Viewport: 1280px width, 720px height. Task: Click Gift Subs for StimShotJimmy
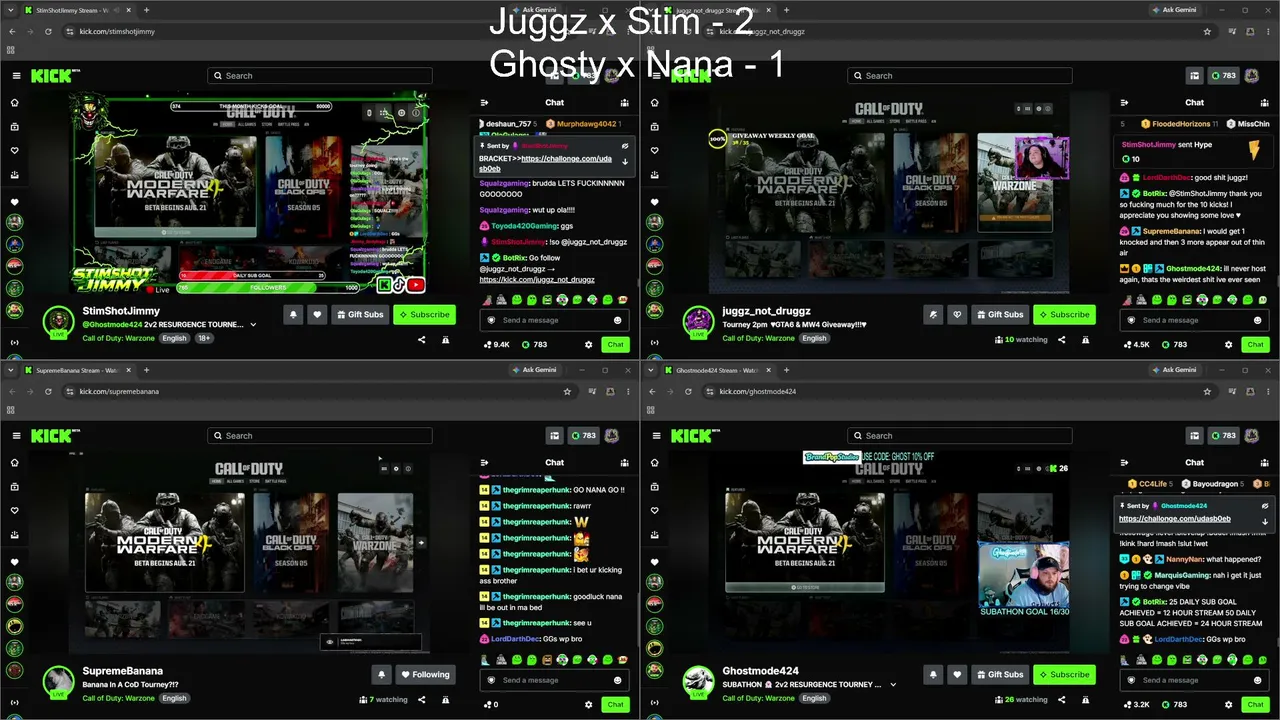pyautogui.click(x=360, y=314)
